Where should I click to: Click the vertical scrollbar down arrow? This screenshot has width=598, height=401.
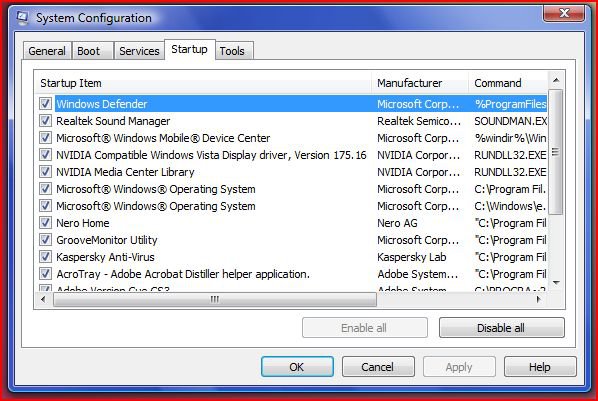coord(556,283)
